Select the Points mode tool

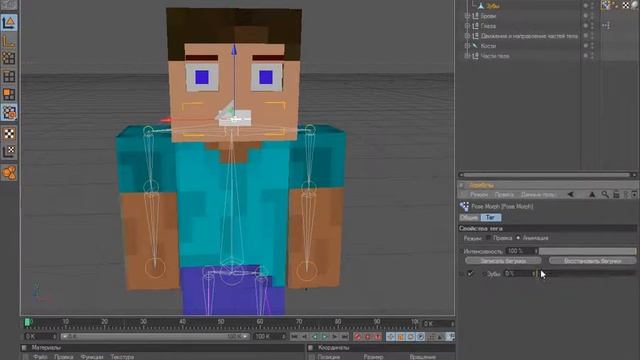click(x=9, y=58)
